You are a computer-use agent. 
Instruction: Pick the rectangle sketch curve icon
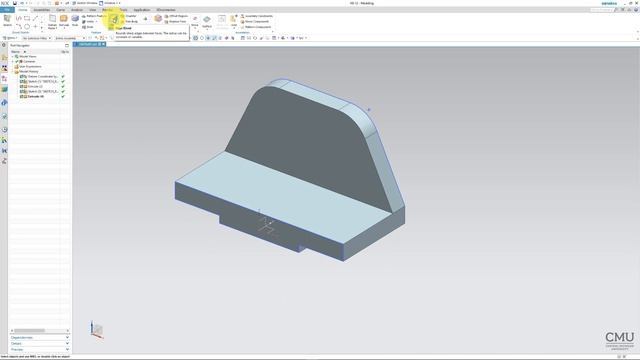tap(27, 18)
